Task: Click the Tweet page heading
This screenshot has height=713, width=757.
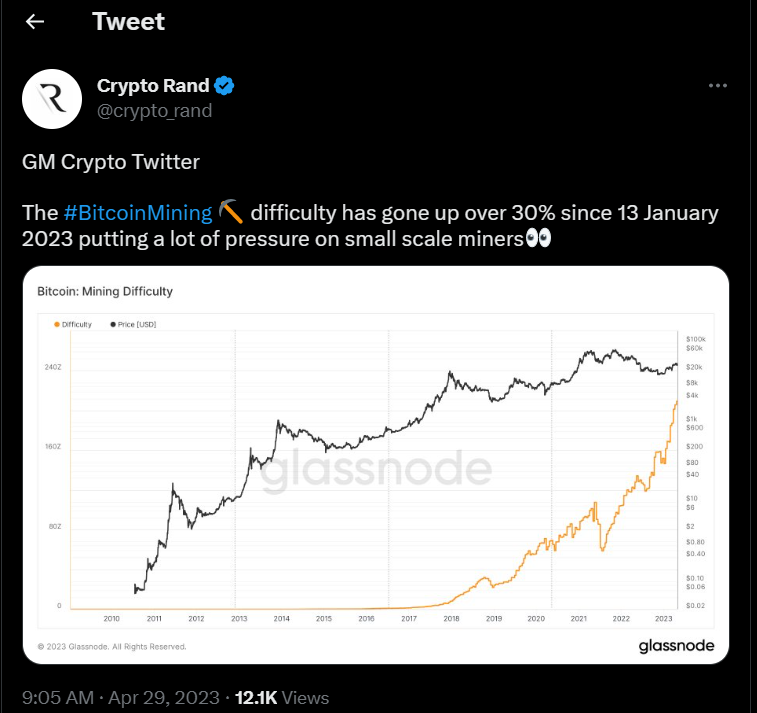Action: point(129,21)
